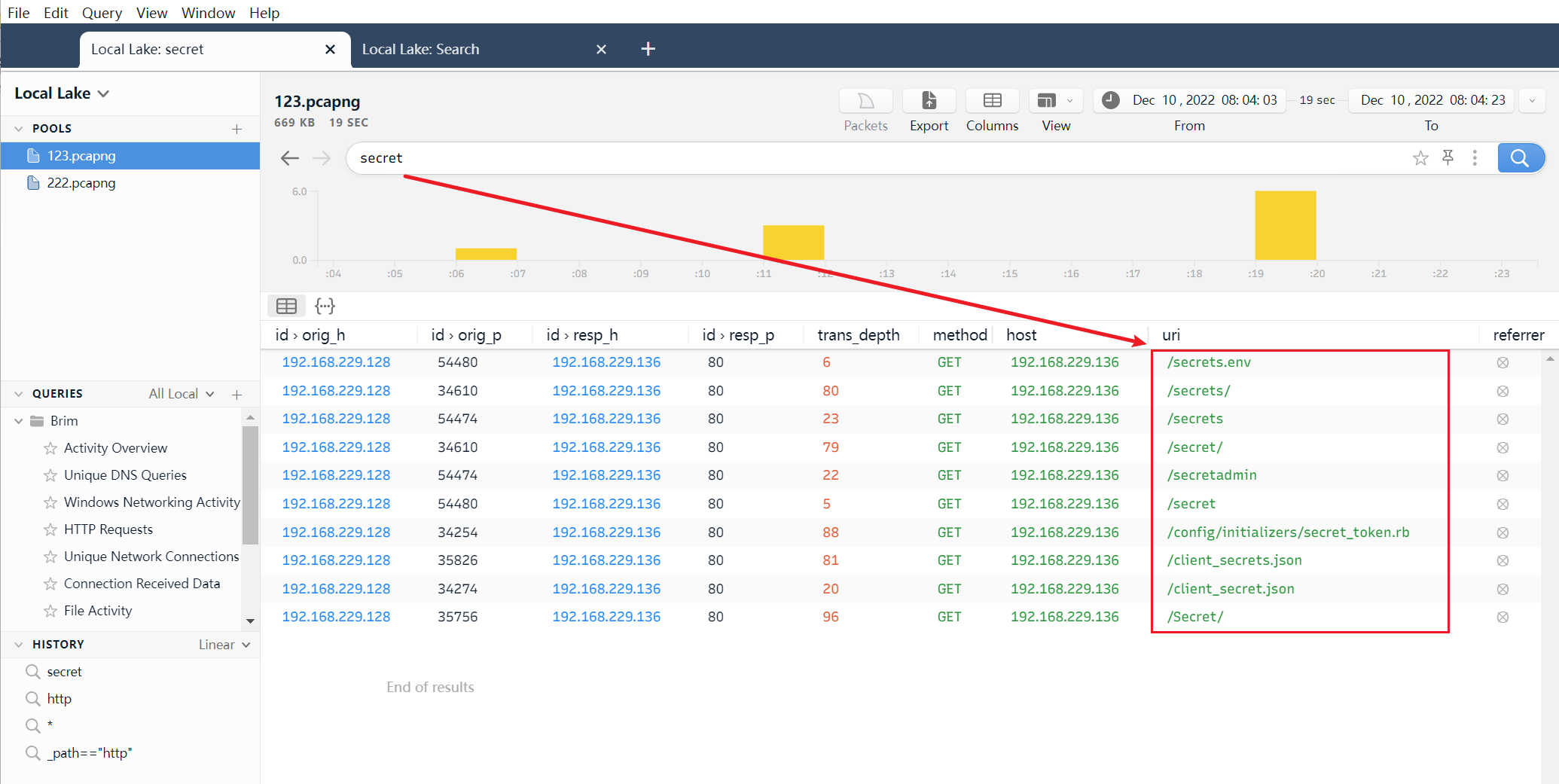Open the time range dropdown arrow
Viewport: 1559px width, 784px height.
1532,101
